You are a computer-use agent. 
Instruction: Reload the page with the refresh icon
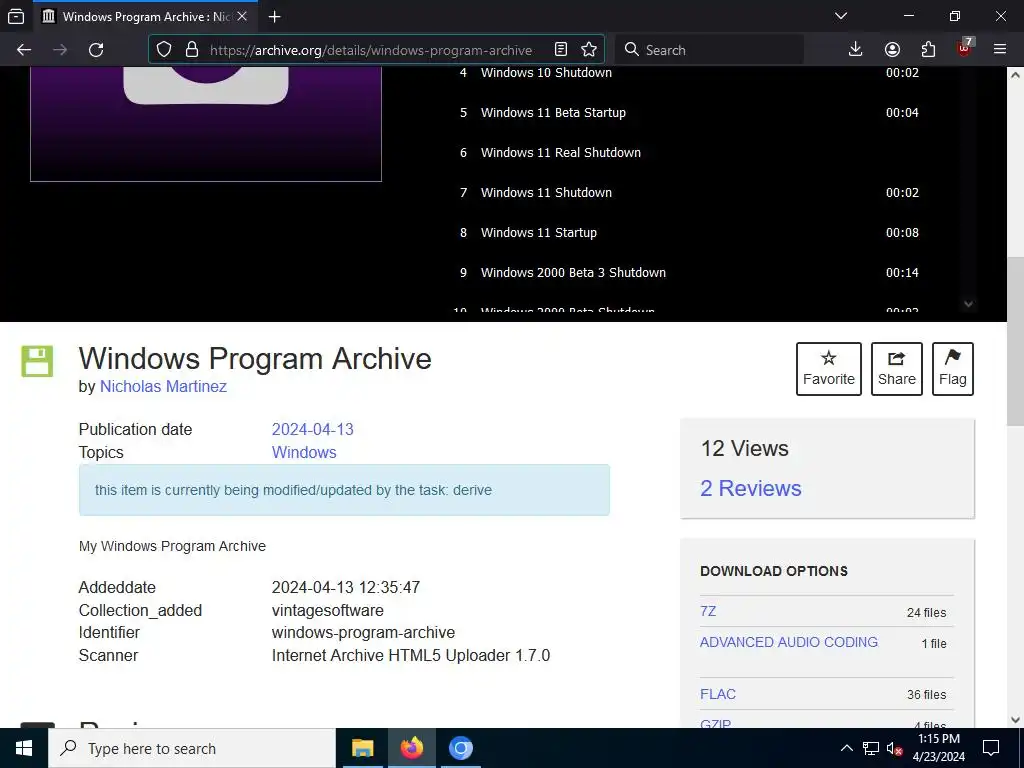[96, 50]
